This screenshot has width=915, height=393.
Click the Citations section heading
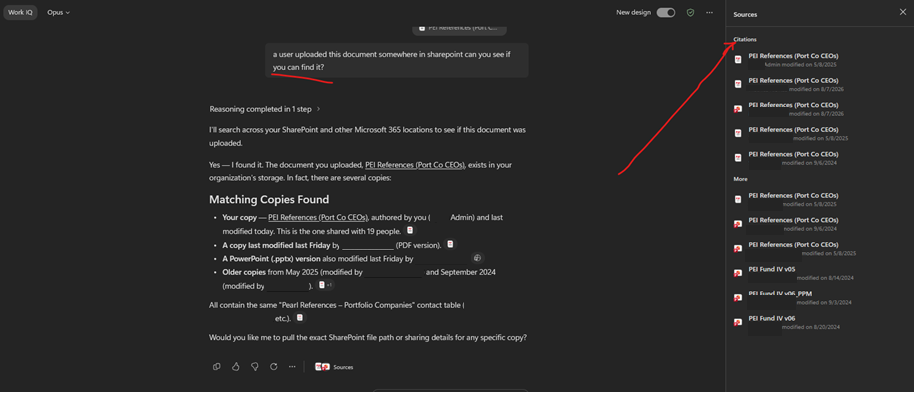[745, 39]
